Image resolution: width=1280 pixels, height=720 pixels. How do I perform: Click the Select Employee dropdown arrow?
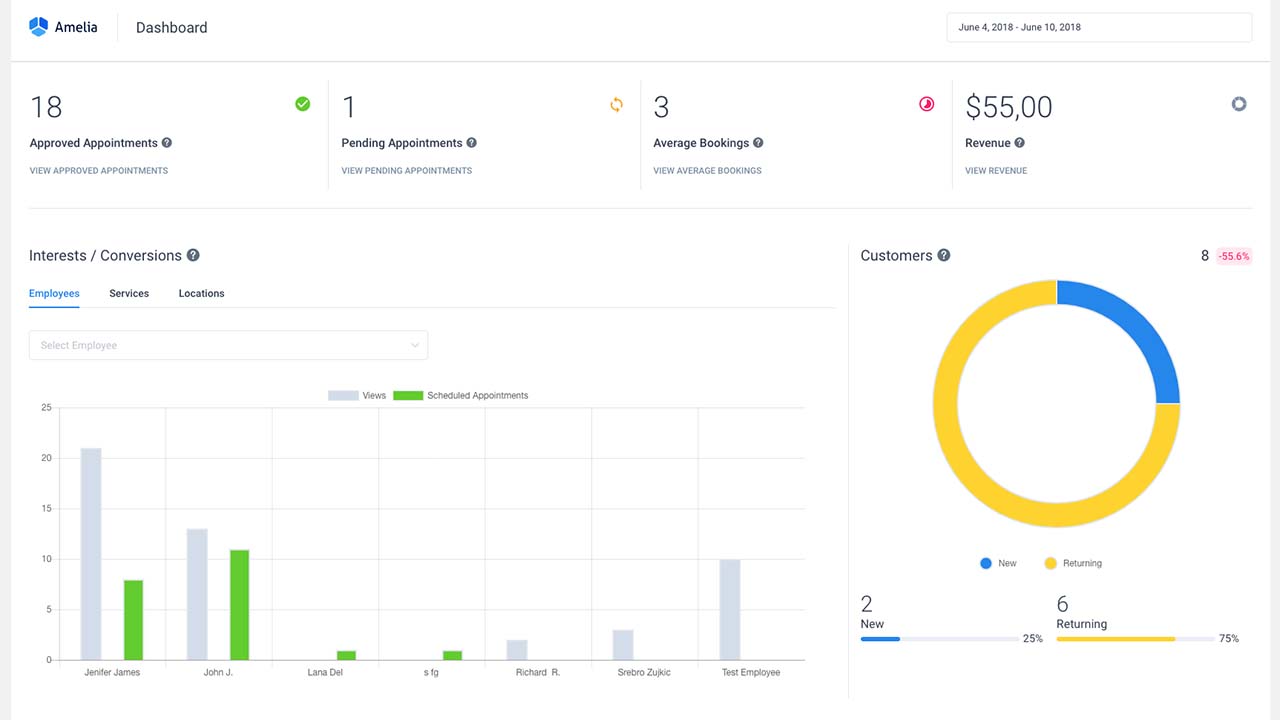(x=415, y=346)
